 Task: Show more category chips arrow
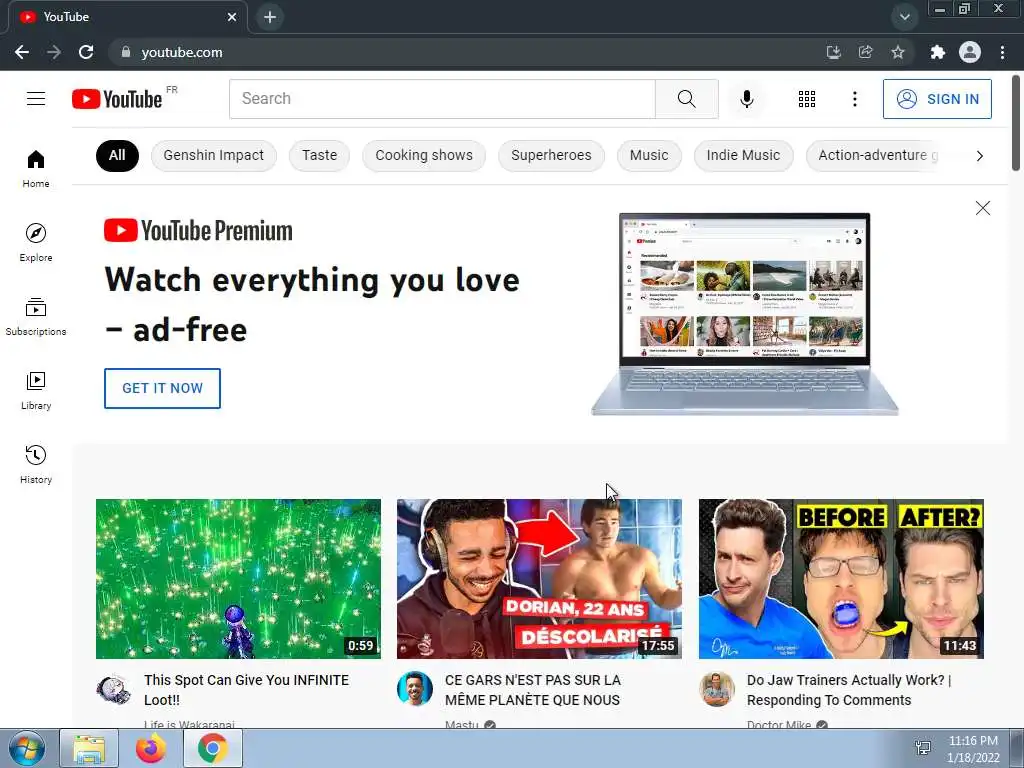point(979,155)
